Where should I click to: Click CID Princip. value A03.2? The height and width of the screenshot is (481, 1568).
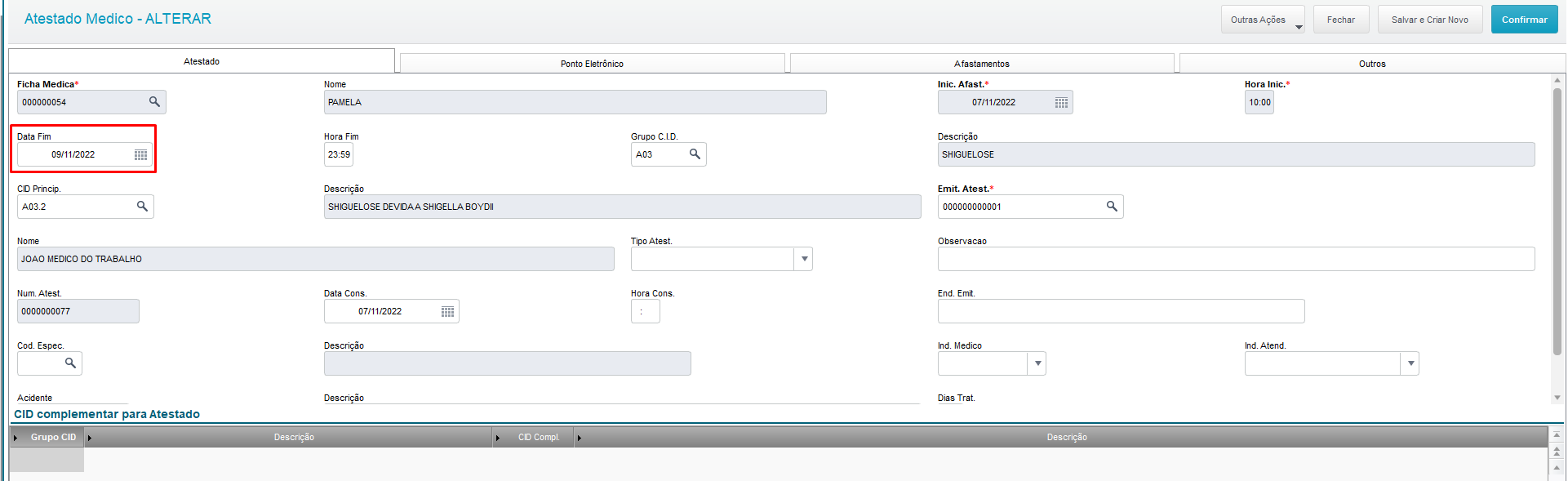click(33, 207)
